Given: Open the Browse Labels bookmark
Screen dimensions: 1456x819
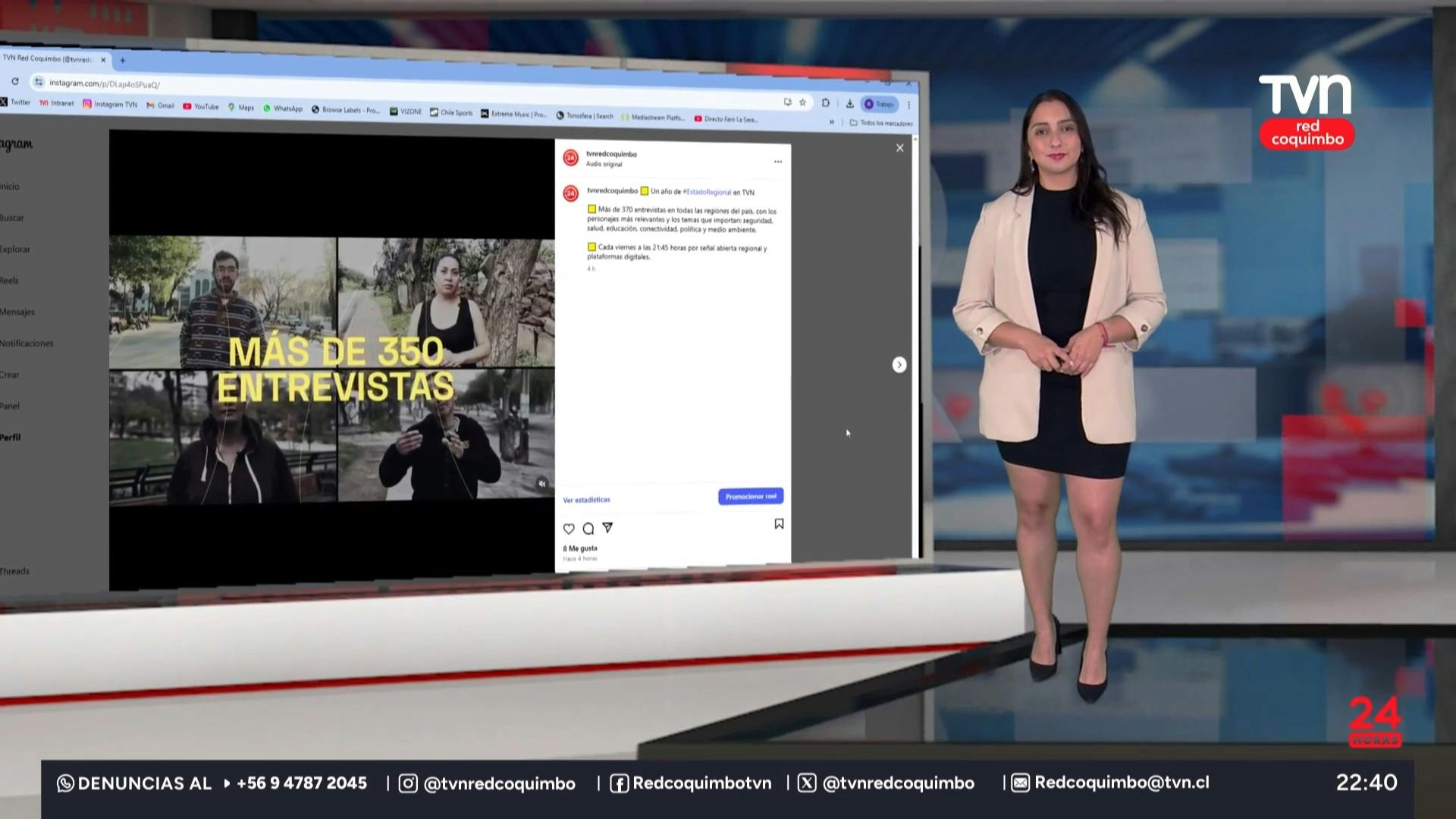Looking at the screenshot, I should (x=346, y=110).
